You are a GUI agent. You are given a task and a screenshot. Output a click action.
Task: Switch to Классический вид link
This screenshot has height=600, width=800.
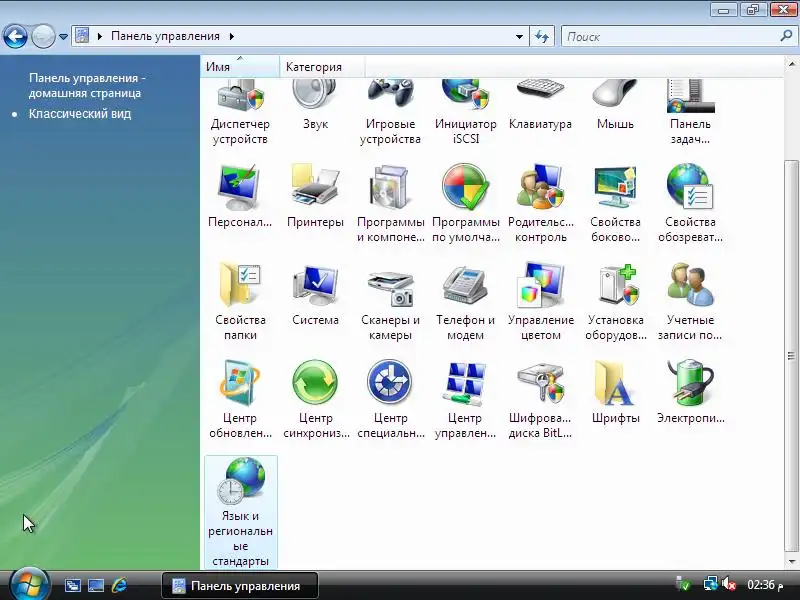tap(80, 114)
